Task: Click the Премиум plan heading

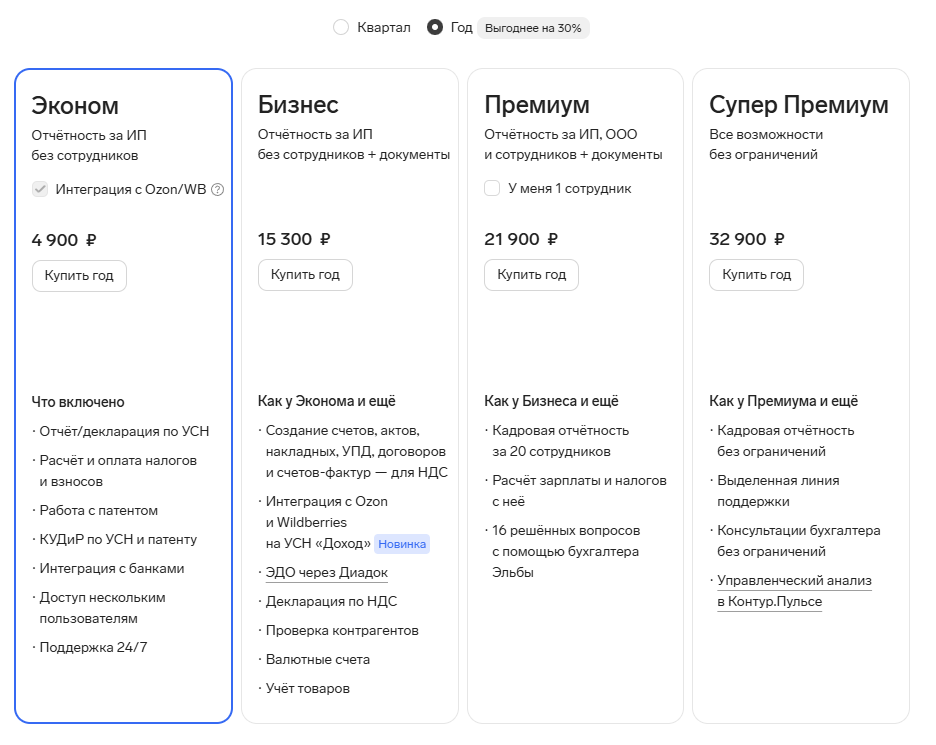Action: [x=537, y=105]
